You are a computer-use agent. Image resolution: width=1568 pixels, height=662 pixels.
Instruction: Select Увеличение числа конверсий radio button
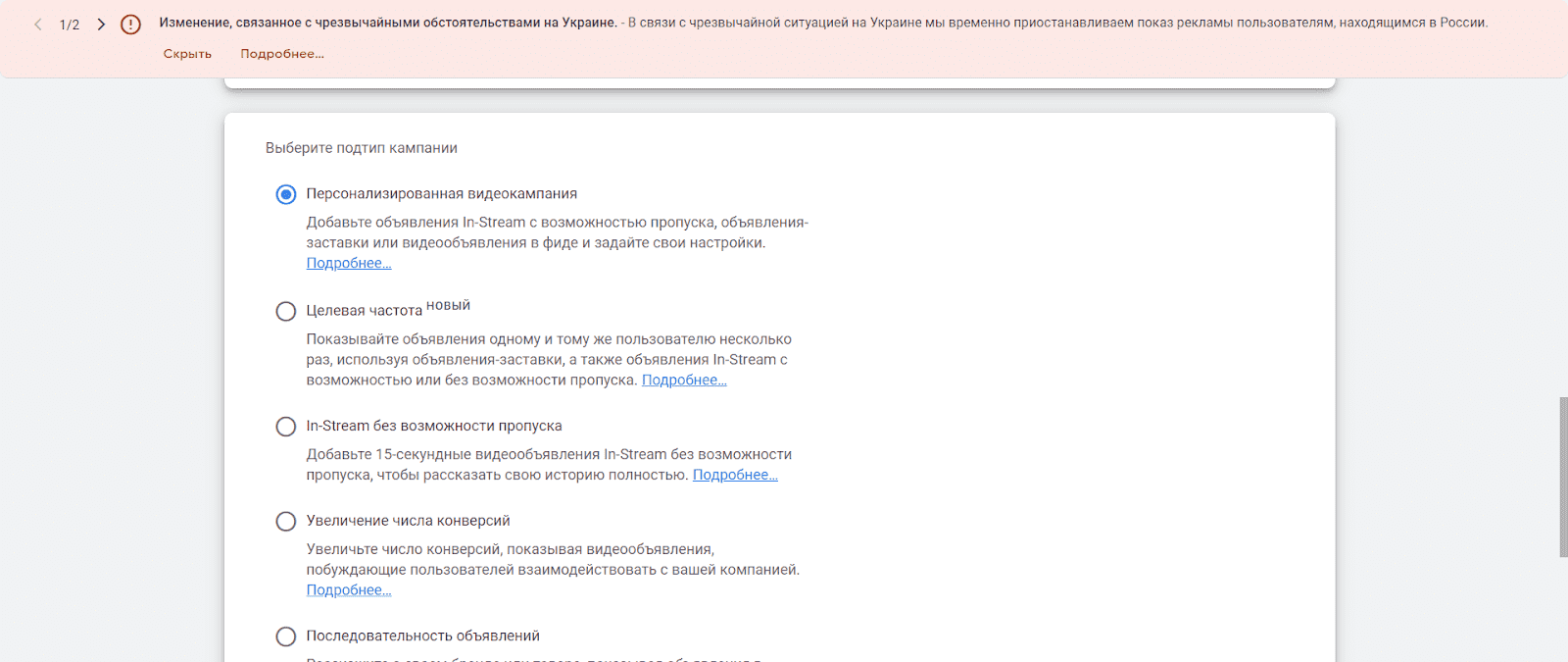click(x=285, y=521)
